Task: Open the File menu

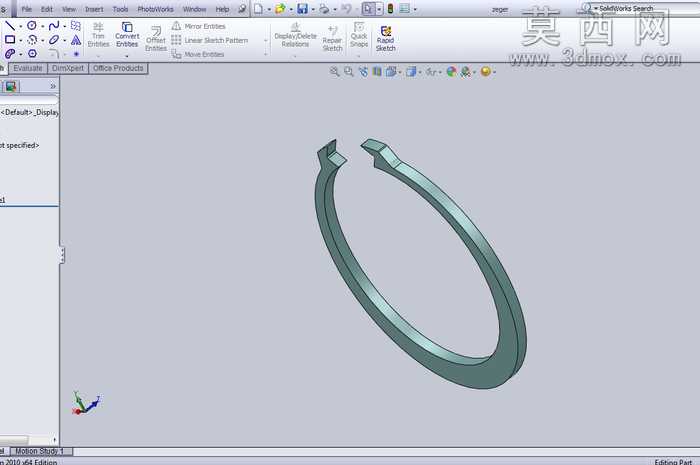Action: coord(27,9)
